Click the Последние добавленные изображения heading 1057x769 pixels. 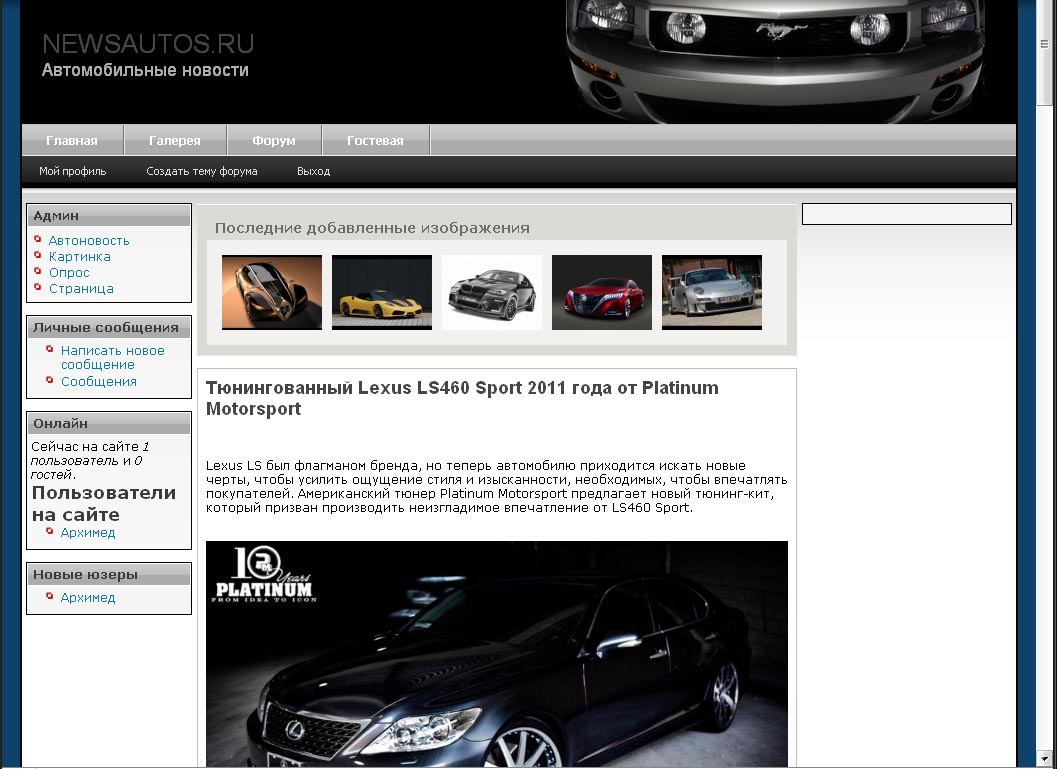(x=372, y=228)
